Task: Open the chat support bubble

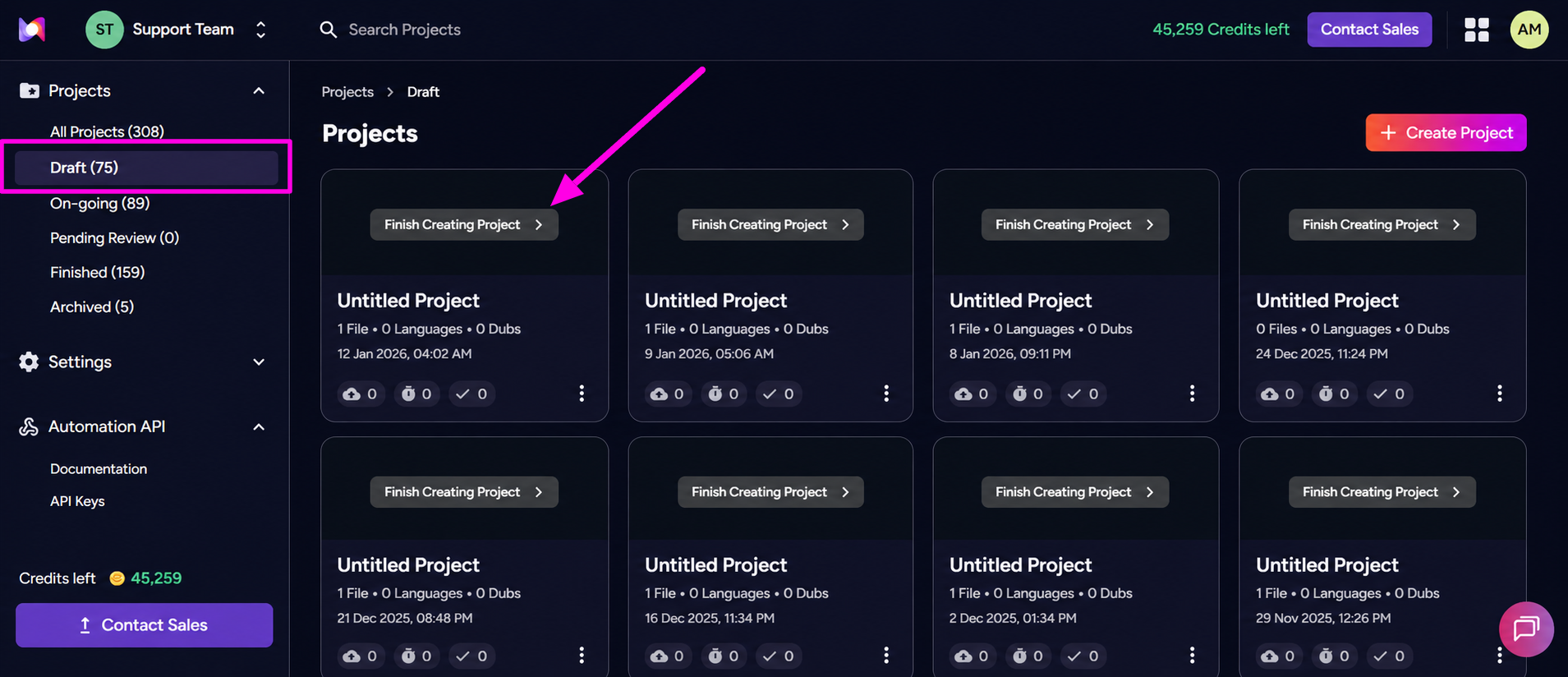Action: pos(1525,629)
